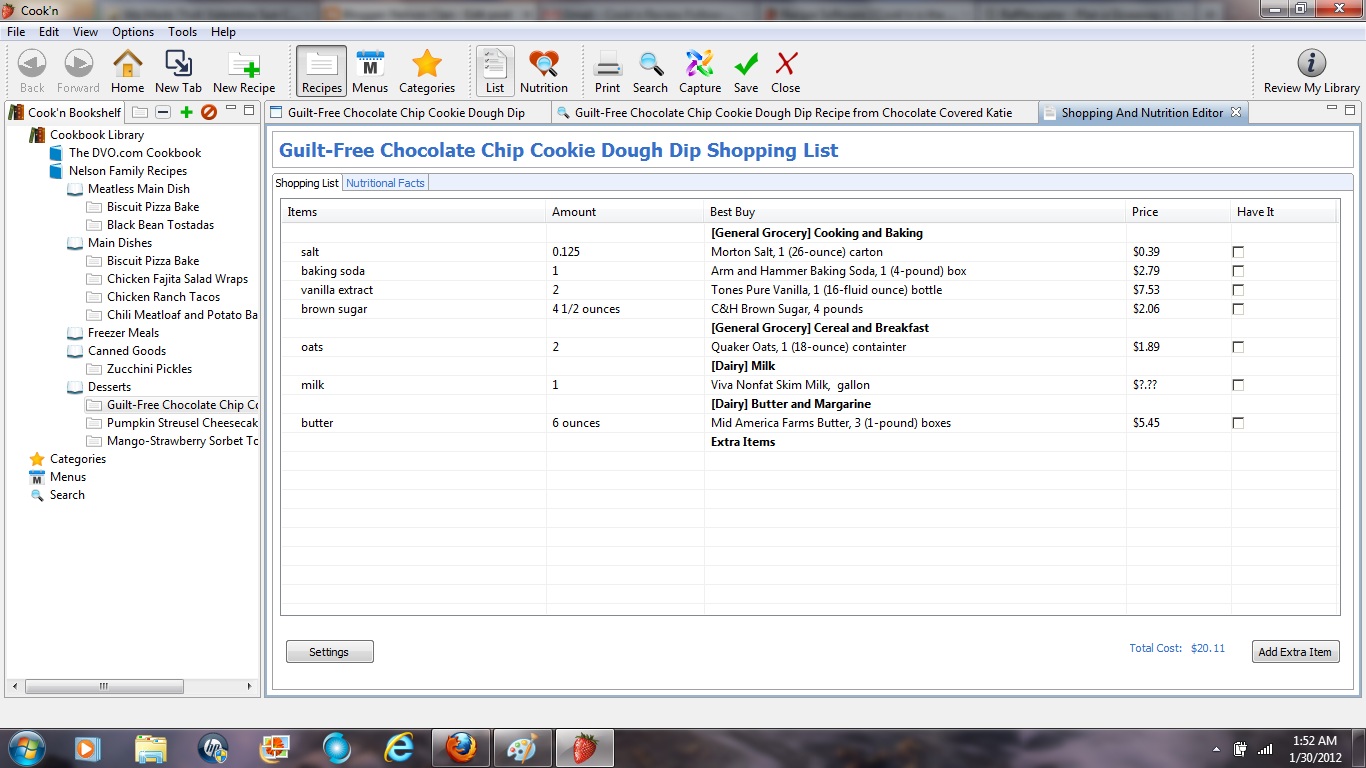The width and height of the screenshot is (1366, 768).
Task: Open the Menus calendar tool
Action: coord(370,71)
